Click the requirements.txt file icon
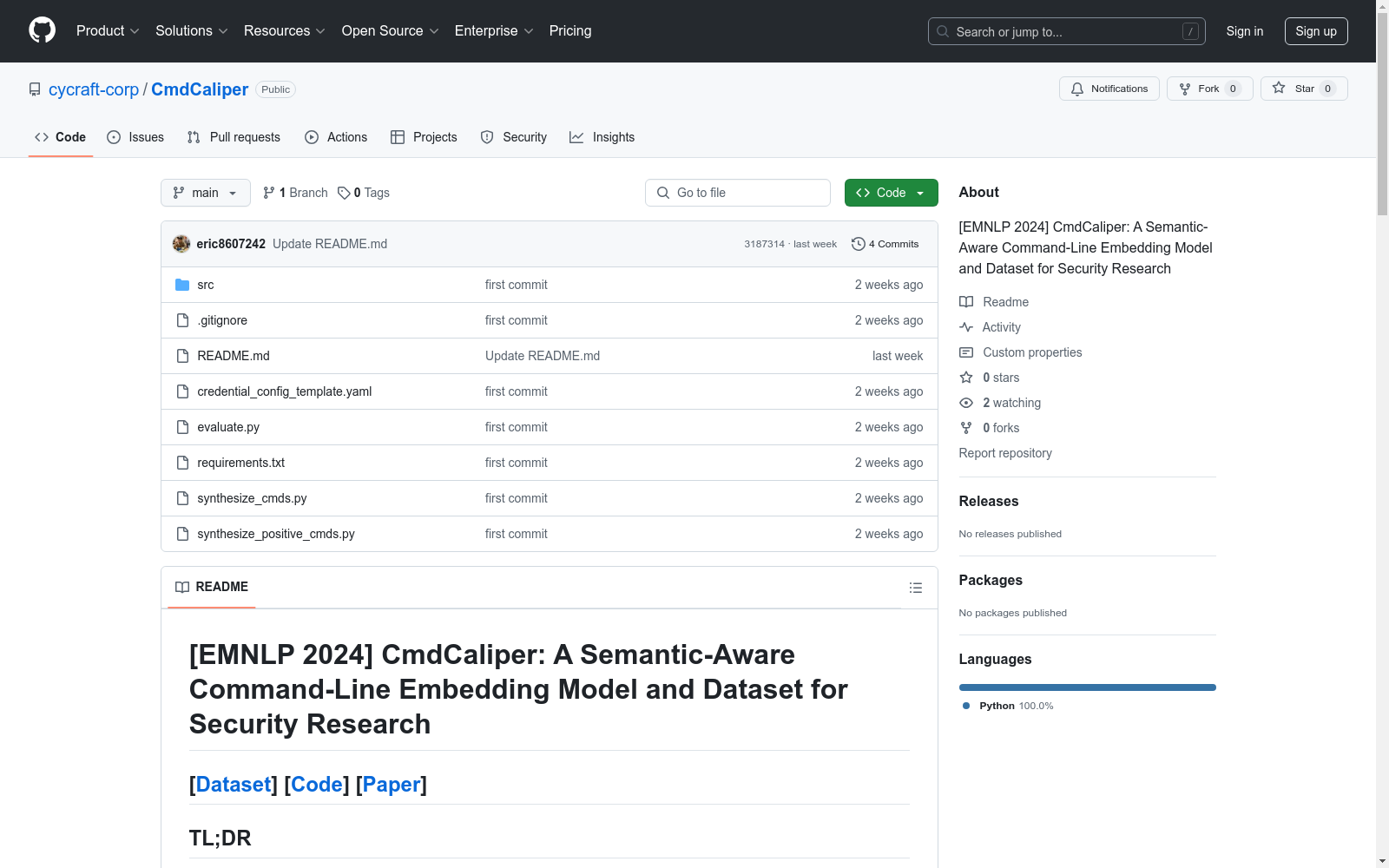This screenshot has height=868, width=1389. (182, 463)
